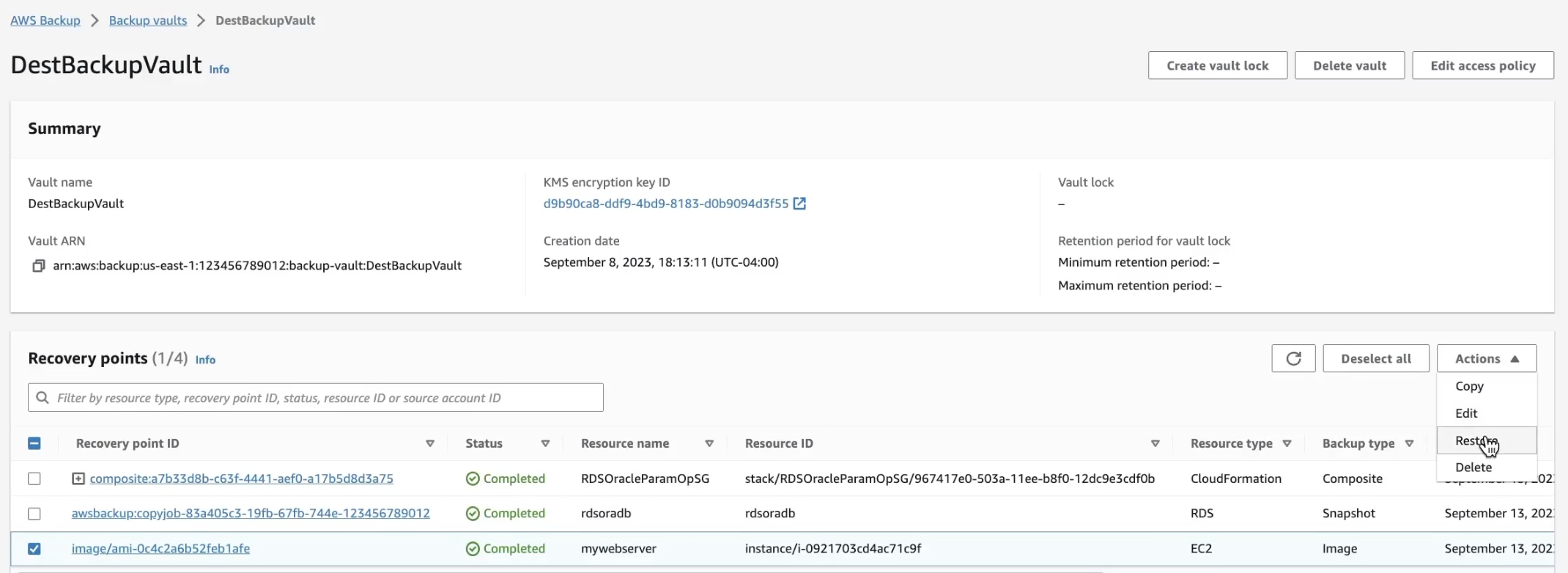Select the DestBackupVault vault name value
The height and width of the screenshot is (573, 1568).
click(76, 204)
